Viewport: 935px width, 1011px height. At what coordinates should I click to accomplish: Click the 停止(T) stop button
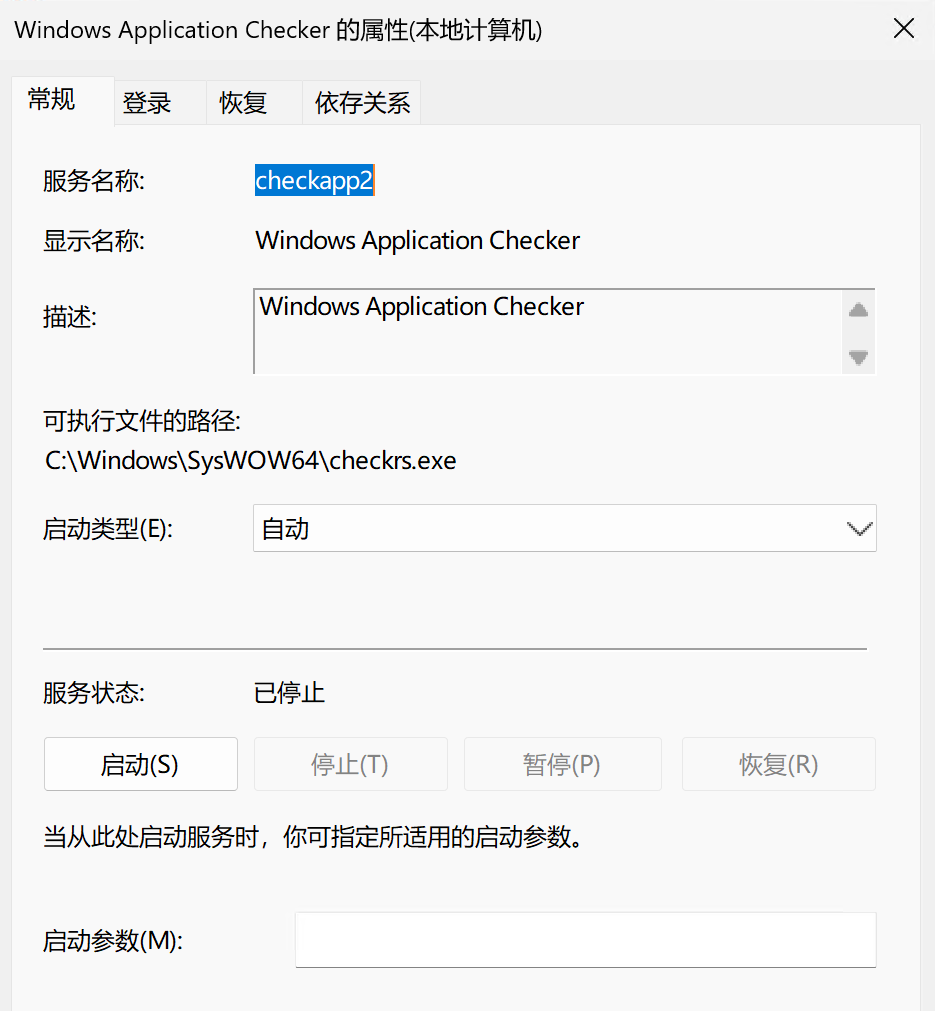350,765
